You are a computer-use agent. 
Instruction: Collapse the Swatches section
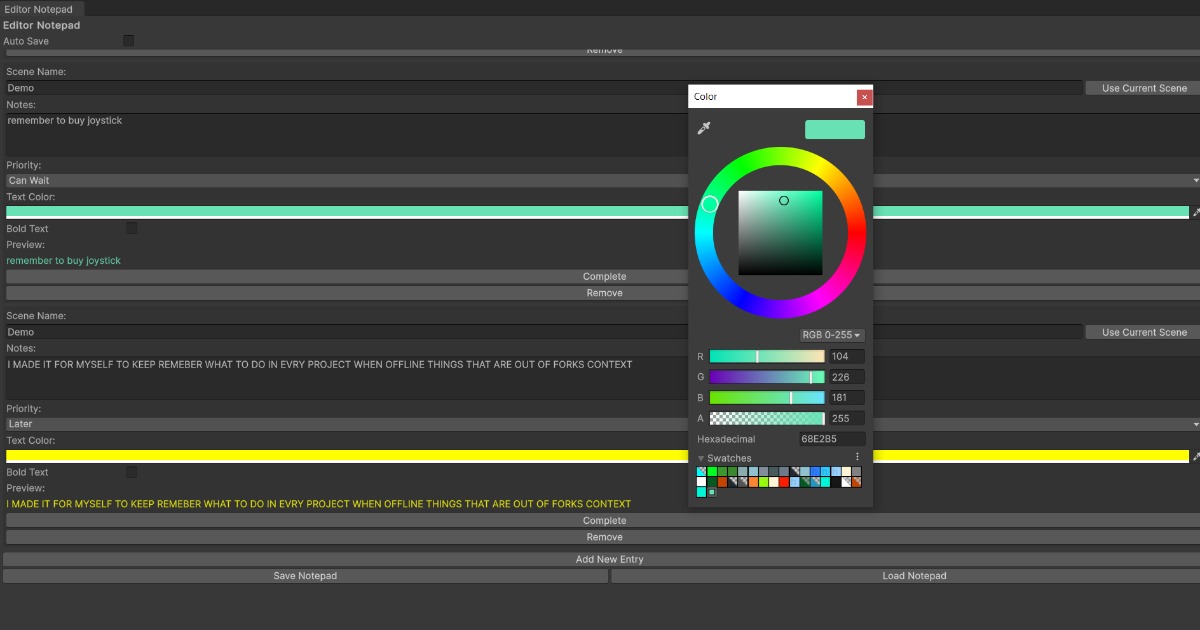[701, 457]
